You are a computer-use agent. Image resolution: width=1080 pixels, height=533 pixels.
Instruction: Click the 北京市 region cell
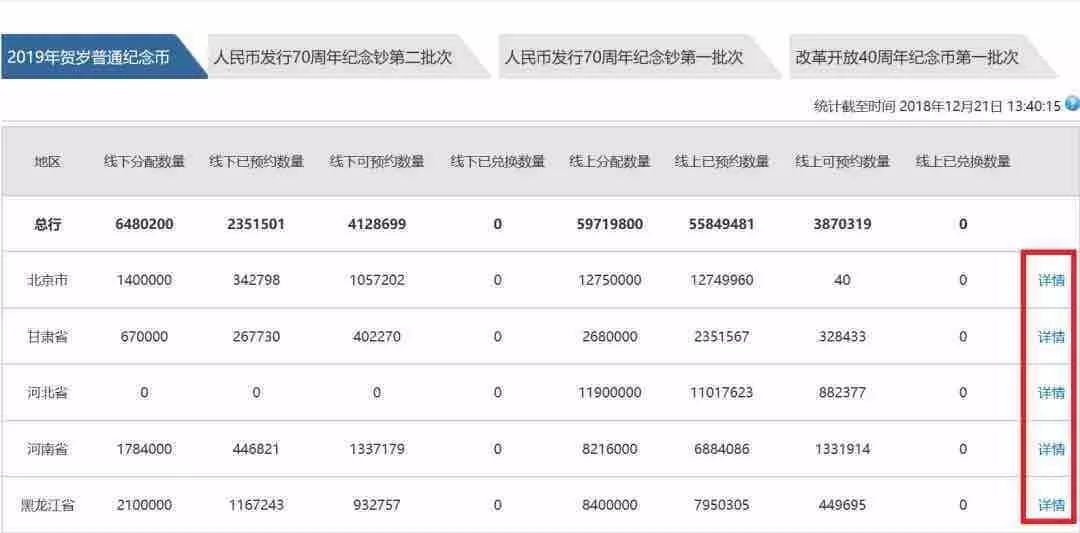[x=48, y=280]
